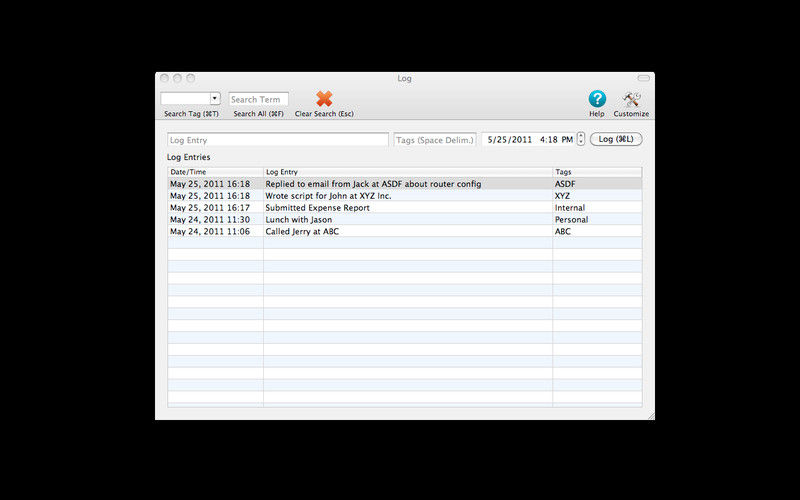Screen dimensions: 800x500
Task: Clear the search with the red X icon
Action: pos(324,98)
